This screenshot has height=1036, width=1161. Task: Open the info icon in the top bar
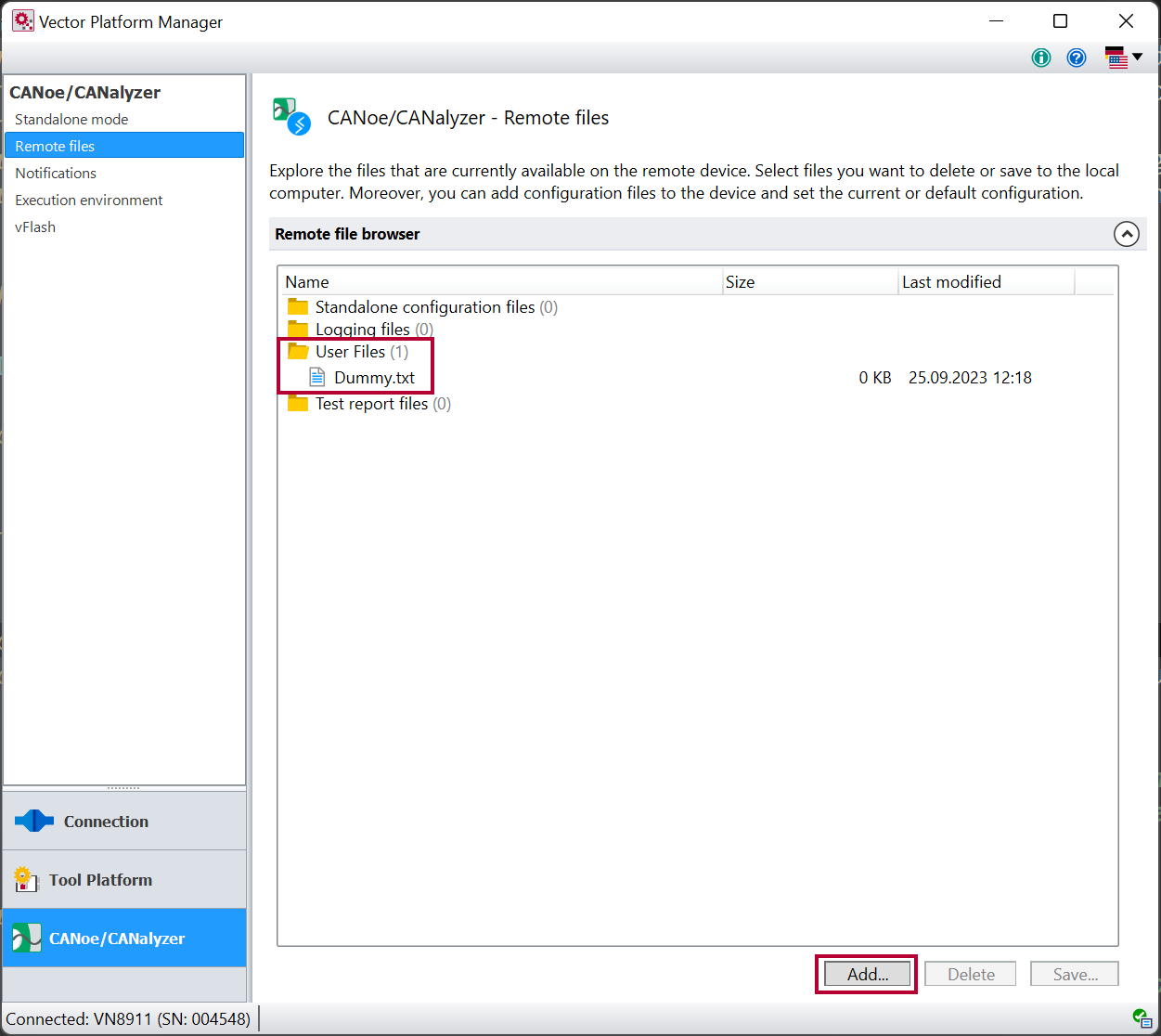(1041, 58)
